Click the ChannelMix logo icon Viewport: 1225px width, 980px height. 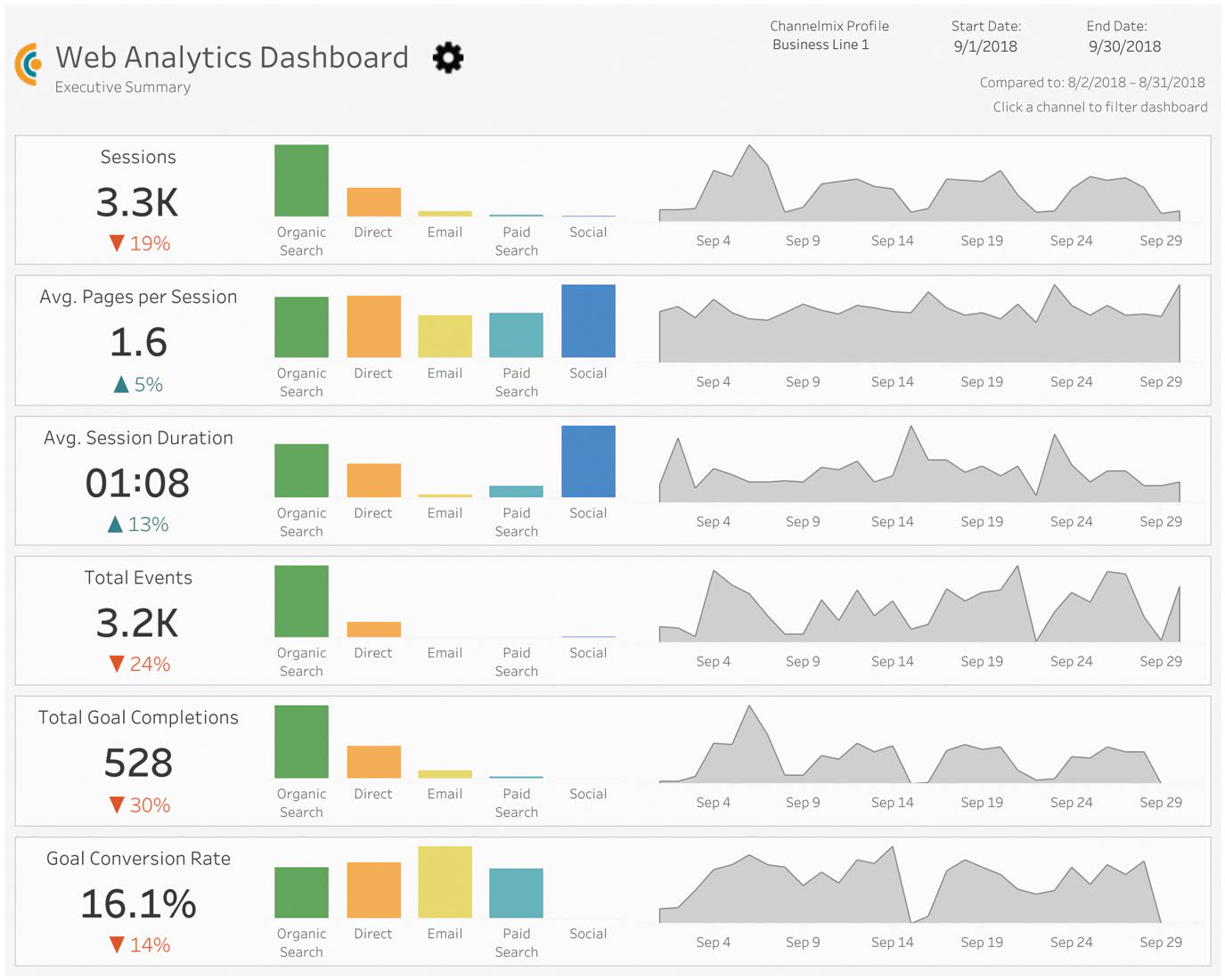click(x=29, y=64)
